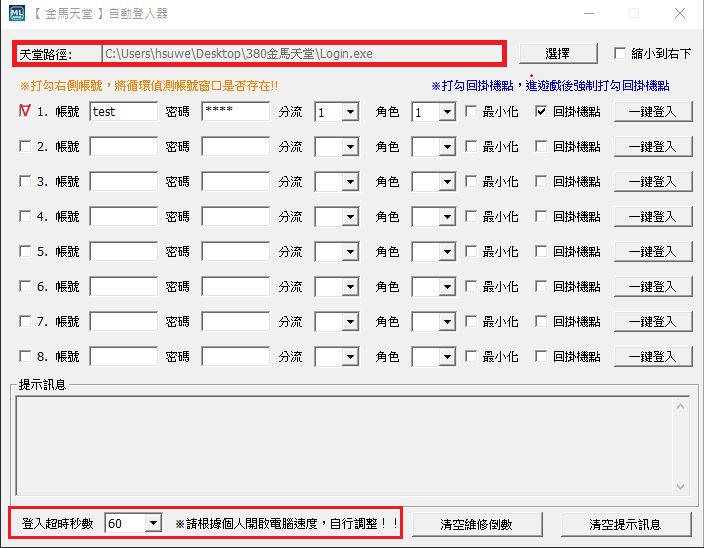Uncheck 回掛機點 checkbox for account 1
Image resolution: width=704 pixels, height=548 pixels.
pyautogui.click(x=541, y=112)
